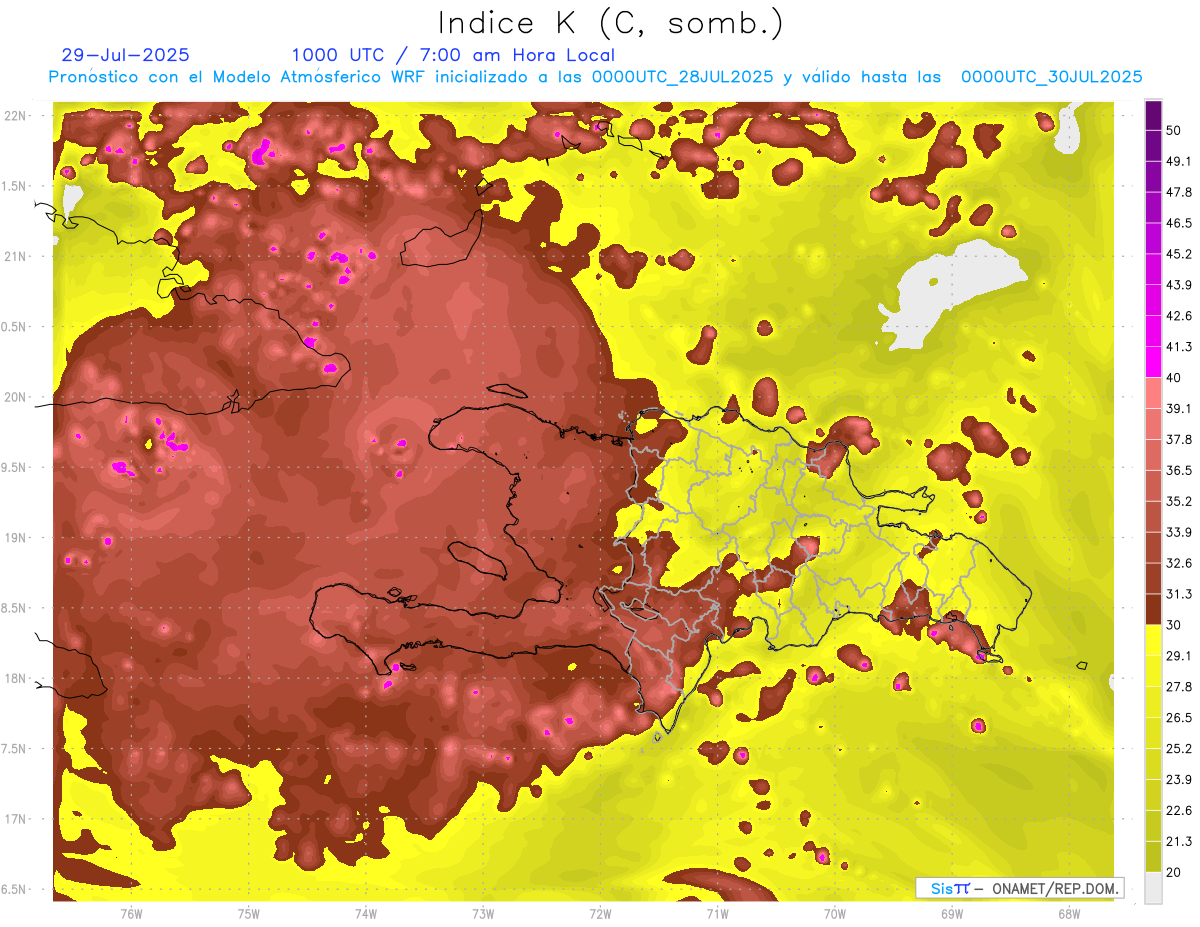Click the legend value '46.5'
1200x927 pixels.
pyautogui.click(x=1179, y=223)
